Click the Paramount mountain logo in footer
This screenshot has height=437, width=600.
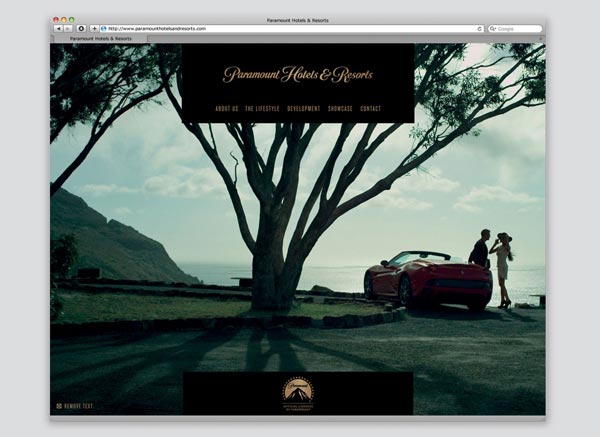coord(297,391)
